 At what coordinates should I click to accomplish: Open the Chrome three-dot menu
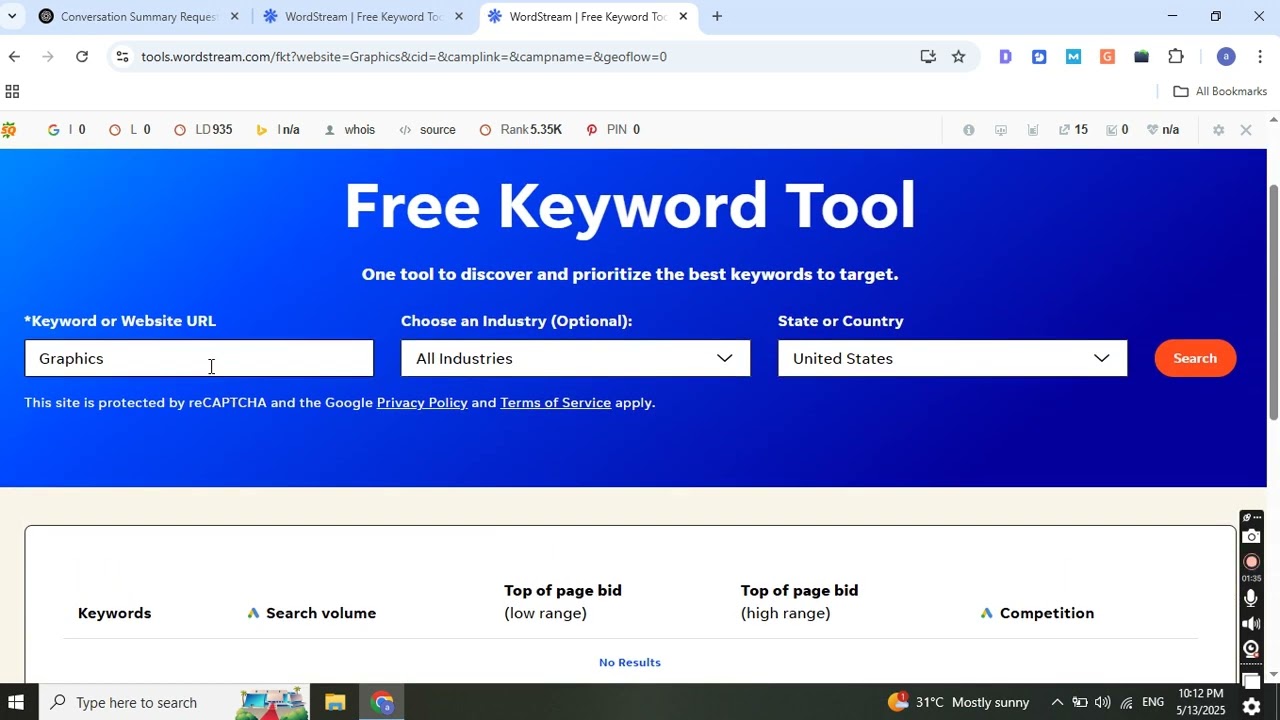[1260, 57]
